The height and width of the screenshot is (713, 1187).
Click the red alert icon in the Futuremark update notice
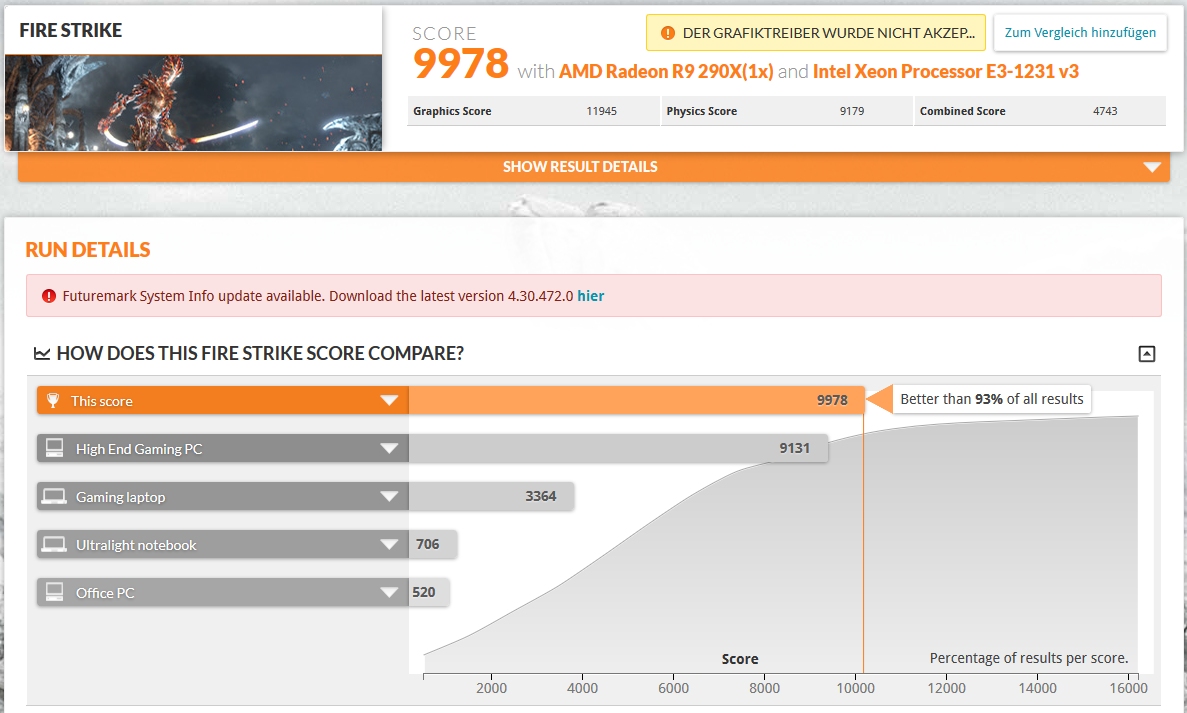[48, 296]
